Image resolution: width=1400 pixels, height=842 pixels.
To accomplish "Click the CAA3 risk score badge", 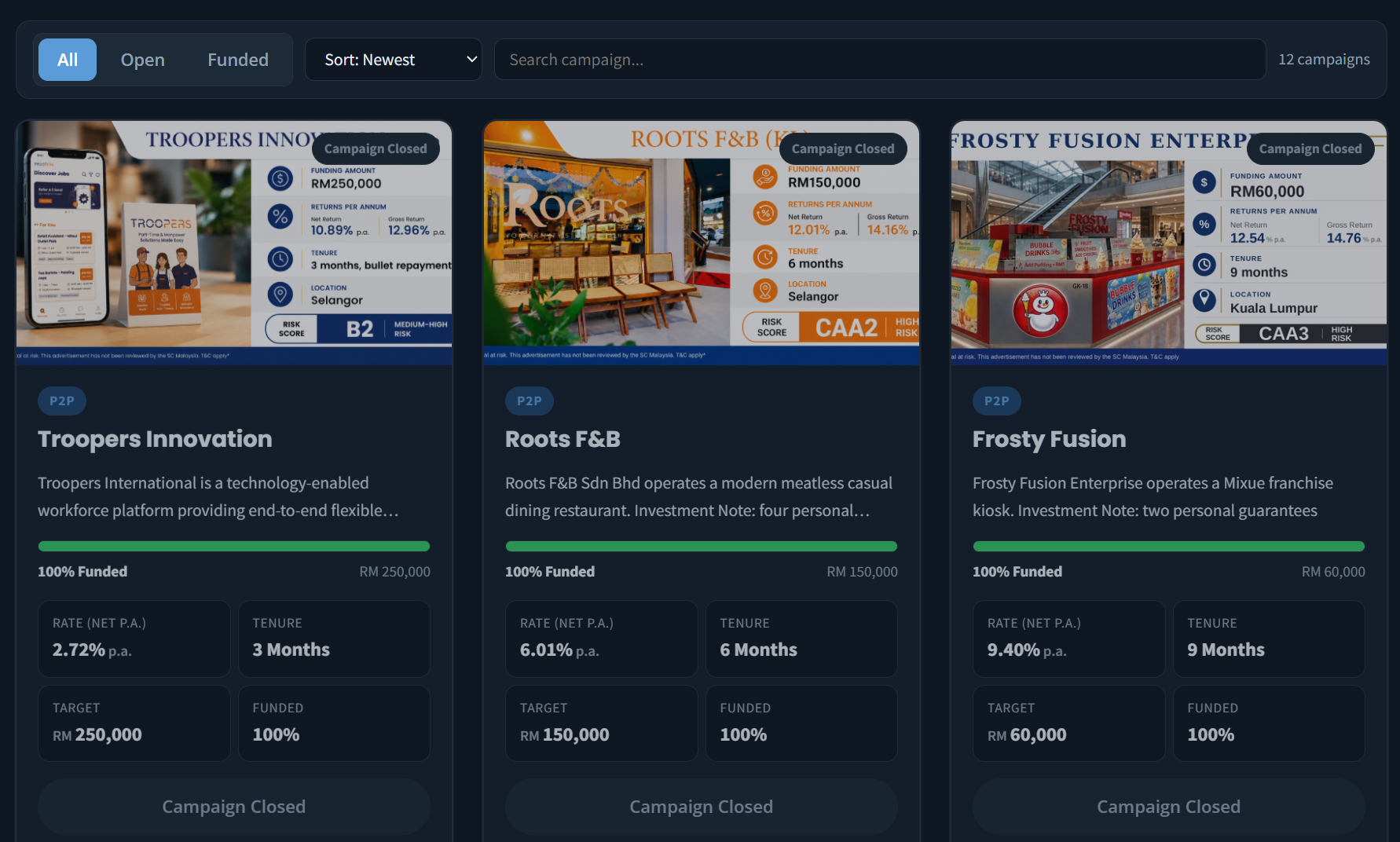I will pyautogui.click(x=1284, y=334).
